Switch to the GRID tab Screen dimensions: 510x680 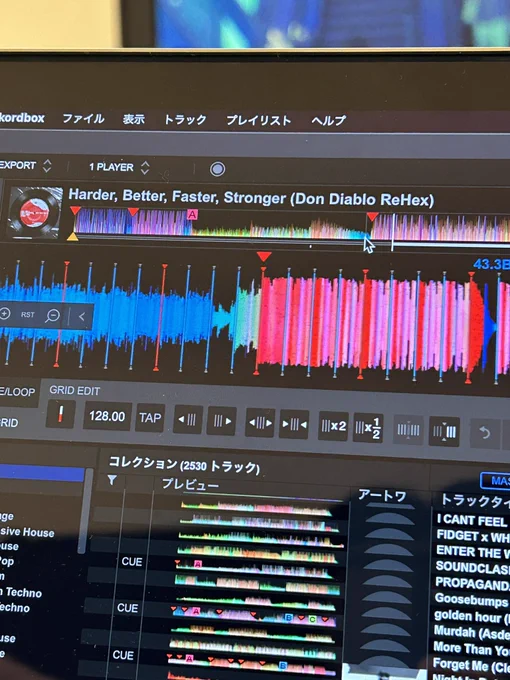[9, 423]
